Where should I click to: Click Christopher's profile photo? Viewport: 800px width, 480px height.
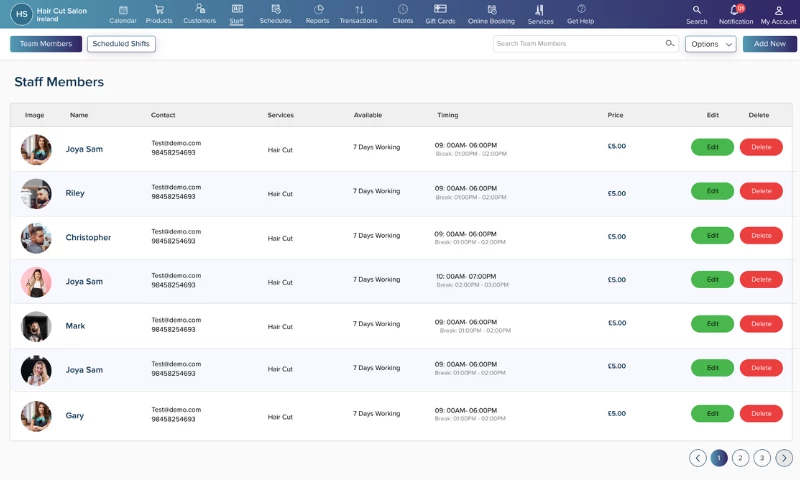coord(36,238)
